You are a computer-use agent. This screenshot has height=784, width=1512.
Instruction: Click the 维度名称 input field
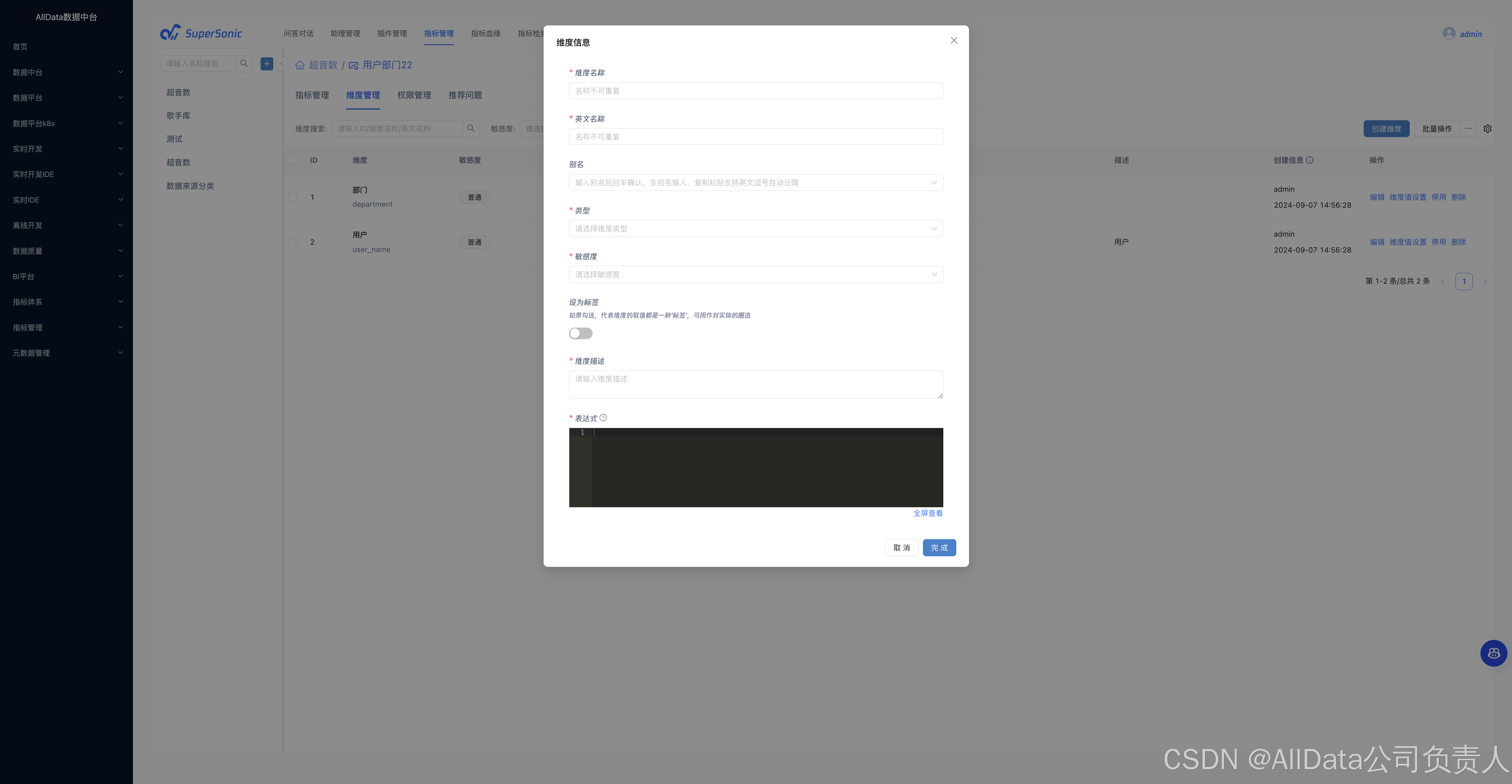tap(755, 91)
